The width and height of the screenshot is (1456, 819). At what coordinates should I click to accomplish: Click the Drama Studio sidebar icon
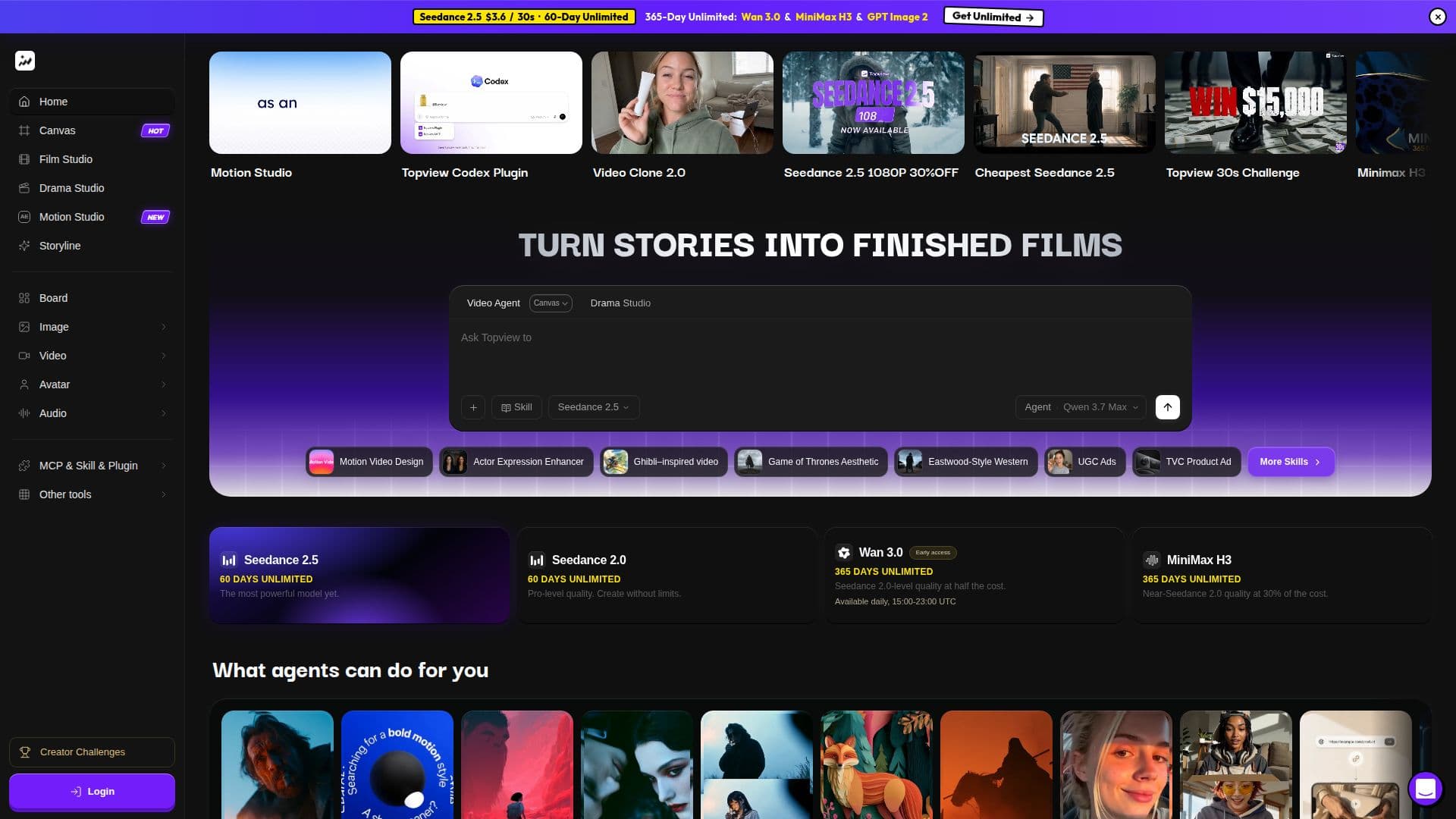(x=24, y=188)
